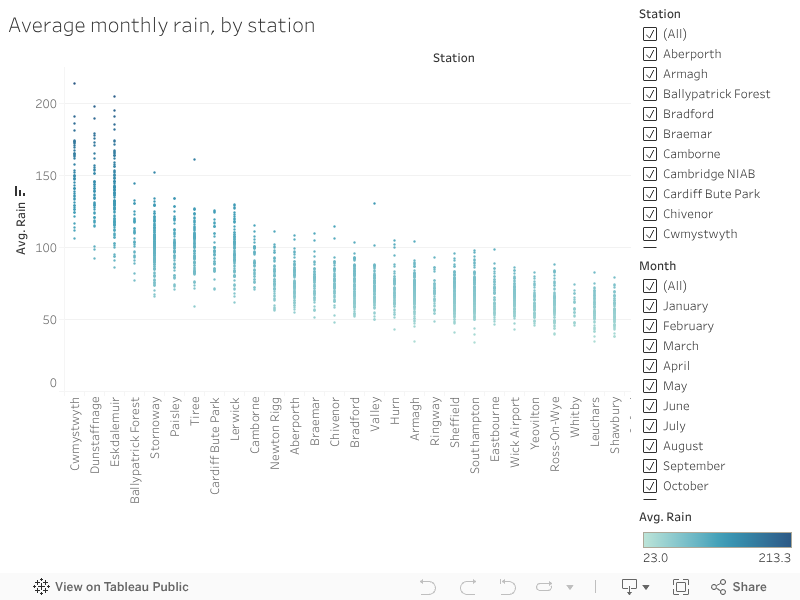Uncheck the Braemar station

coord(649,134)
